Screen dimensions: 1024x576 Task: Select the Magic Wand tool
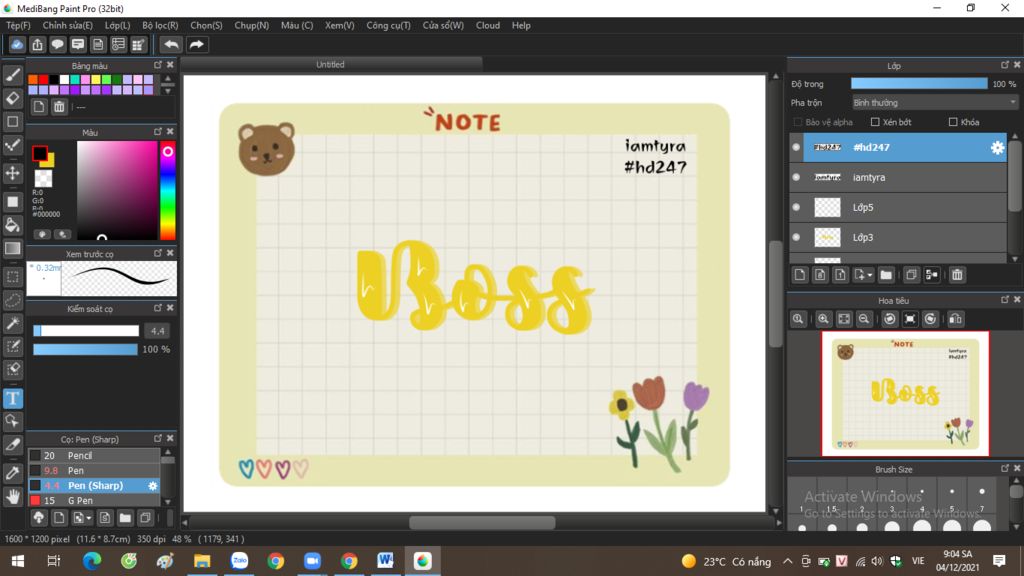click(x=12, y=323)
